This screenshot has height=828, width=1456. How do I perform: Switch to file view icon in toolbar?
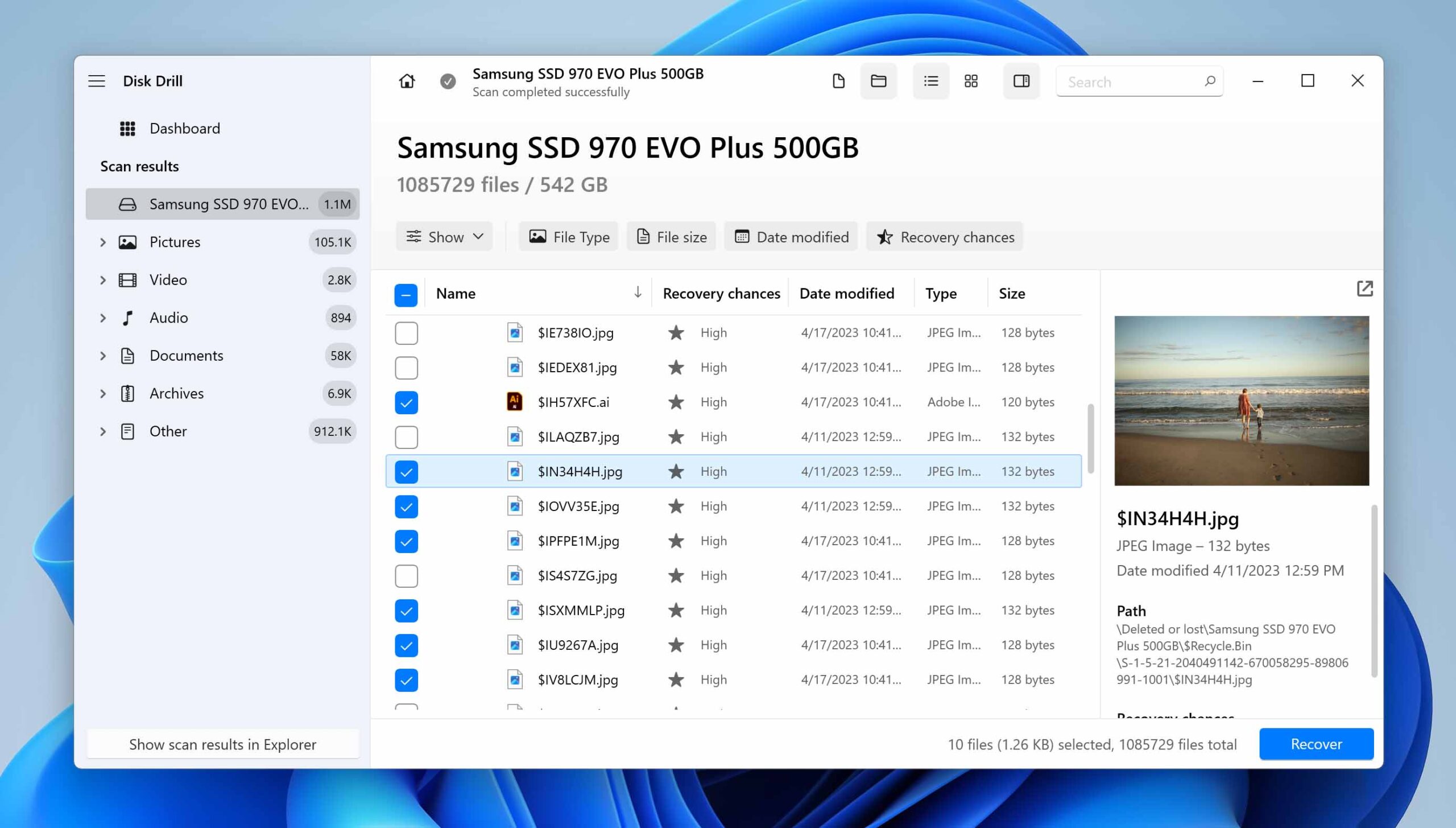[838, 81]
